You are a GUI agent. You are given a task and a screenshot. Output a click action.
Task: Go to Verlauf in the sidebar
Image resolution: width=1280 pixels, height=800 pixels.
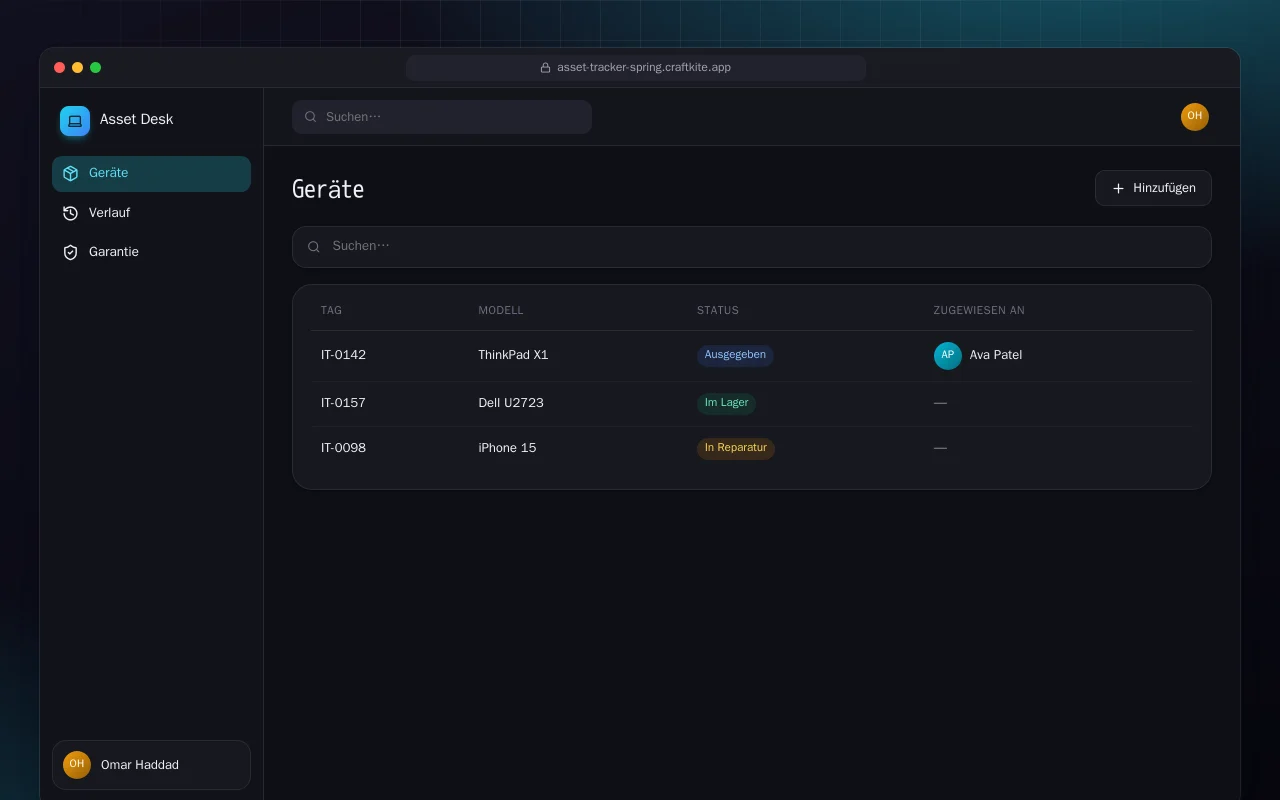[x=151, y=213]
